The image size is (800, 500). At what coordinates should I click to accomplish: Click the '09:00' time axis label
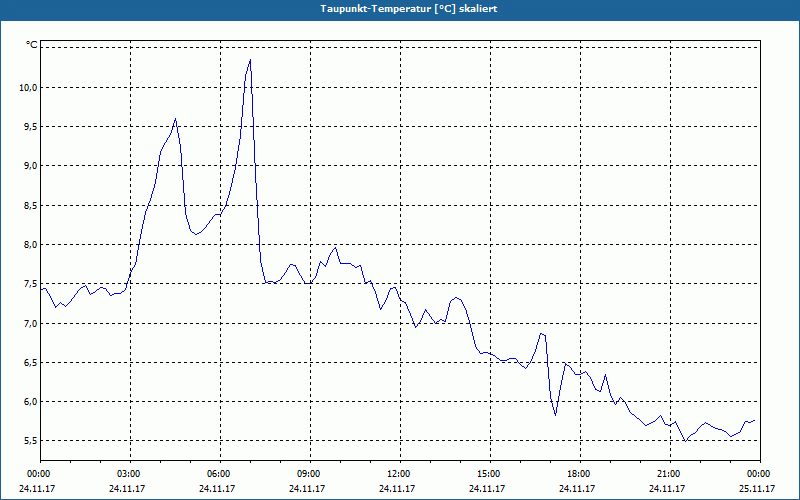click(x=310, y=474)
